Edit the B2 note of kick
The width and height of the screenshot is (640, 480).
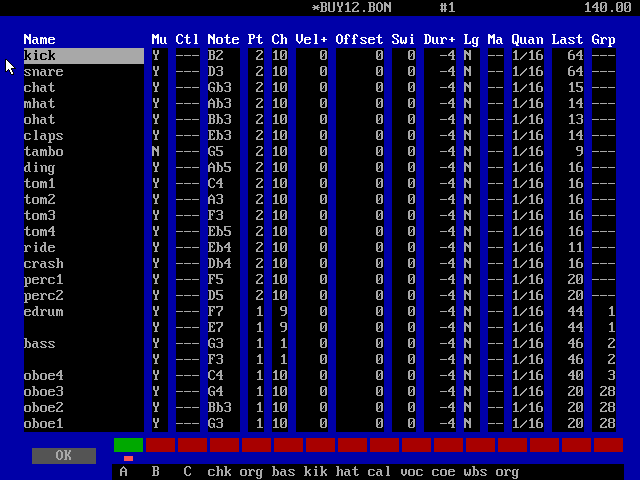click(x=224, y=56)
